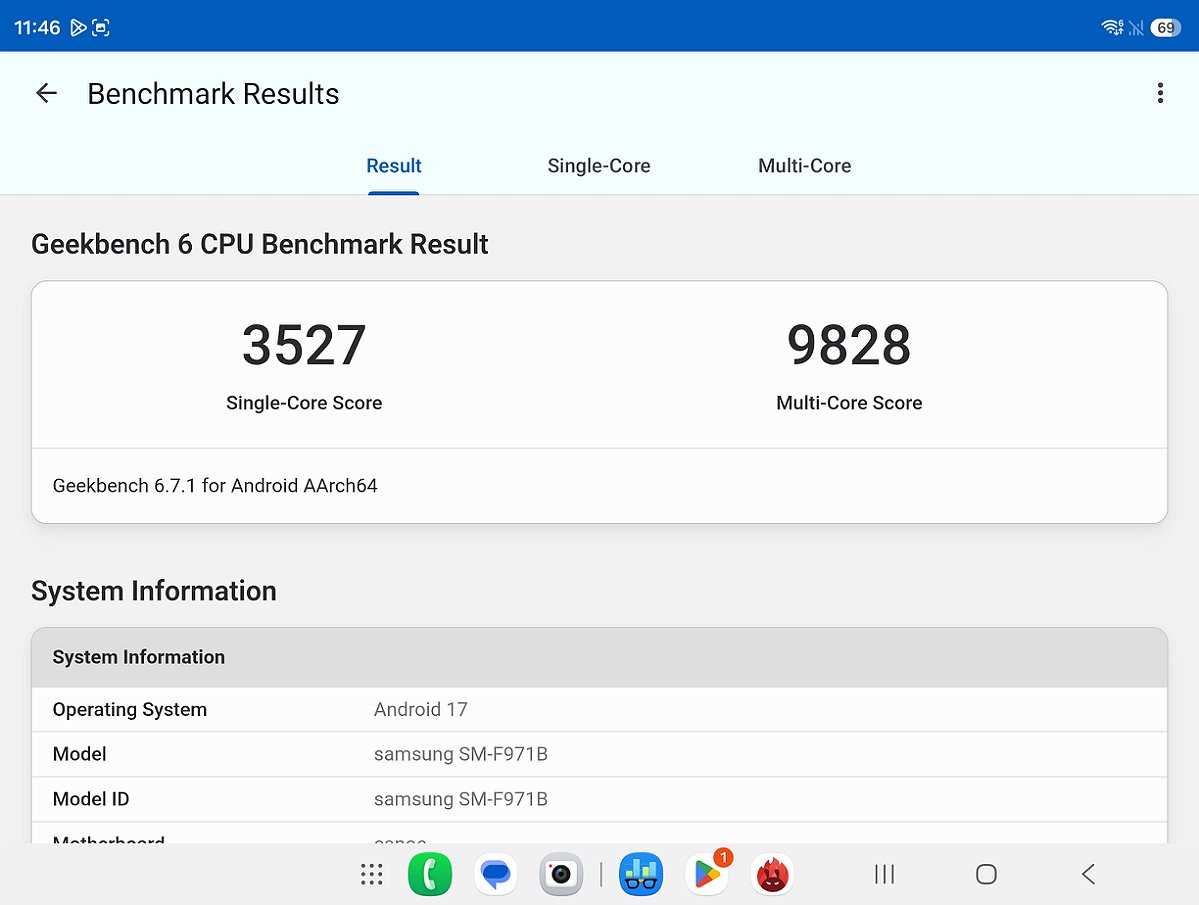Tap the Play Store status bar icon
The image size is (1199, 905).
pyautogui.click(x=78, y=28)
